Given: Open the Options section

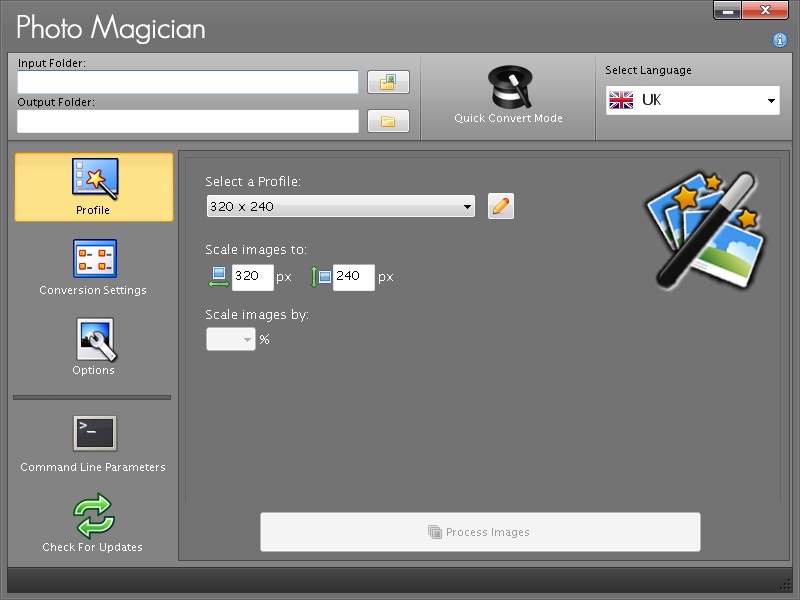Looking at the screenshot, I should [94, 347].
